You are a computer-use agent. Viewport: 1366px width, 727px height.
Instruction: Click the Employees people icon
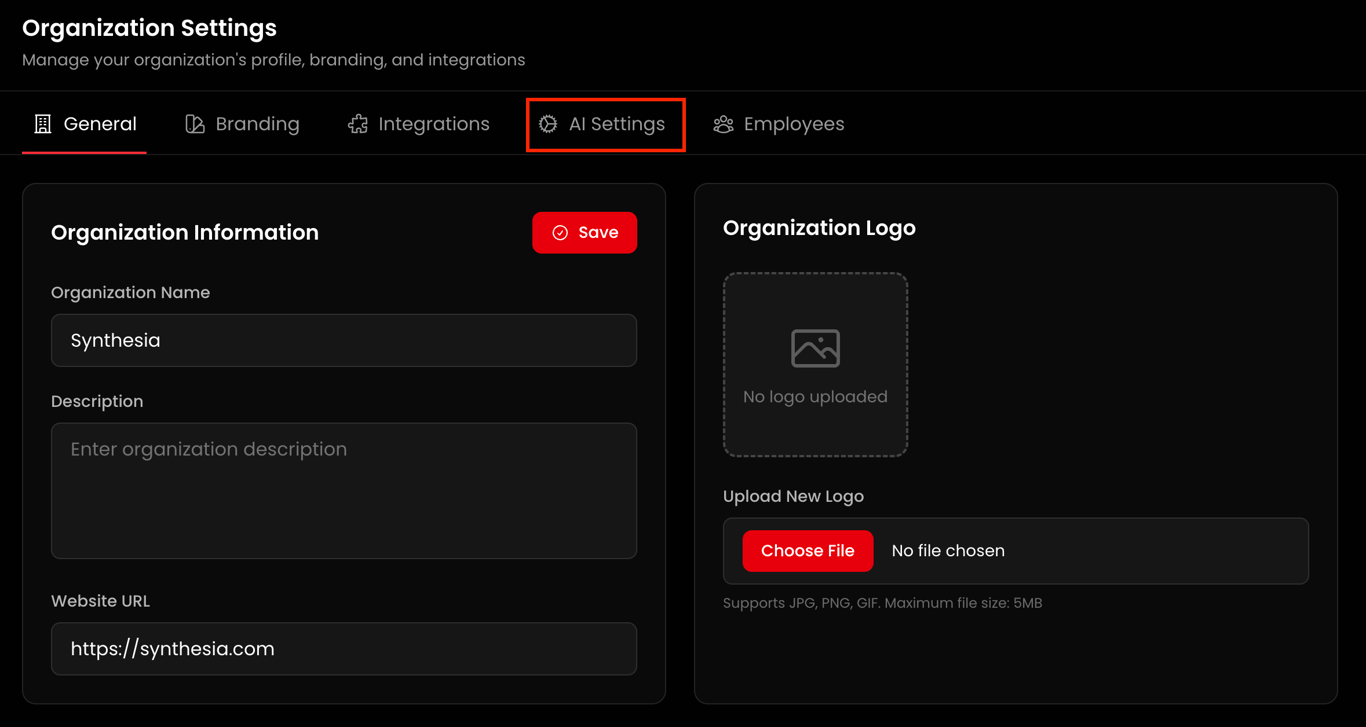pyautogui.click(x=723, y=124)
